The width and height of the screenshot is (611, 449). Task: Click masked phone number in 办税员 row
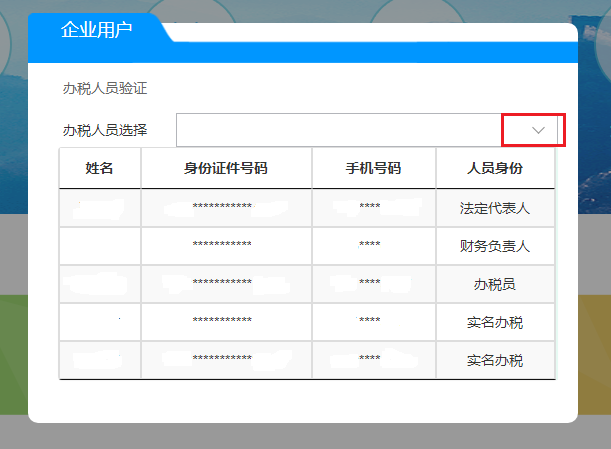tap(370, 284)
